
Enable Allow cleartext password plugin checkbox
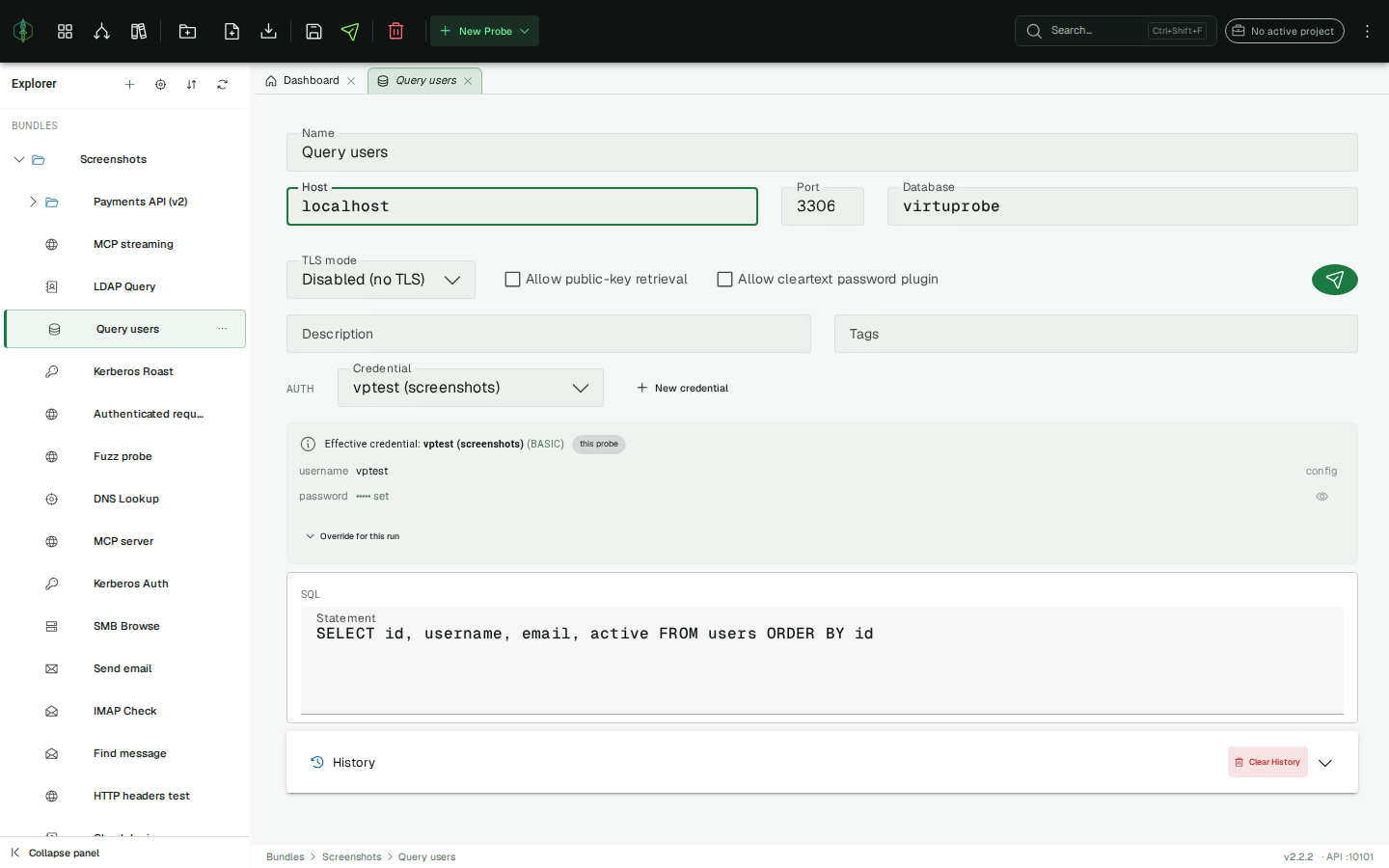tap(725, 280)
